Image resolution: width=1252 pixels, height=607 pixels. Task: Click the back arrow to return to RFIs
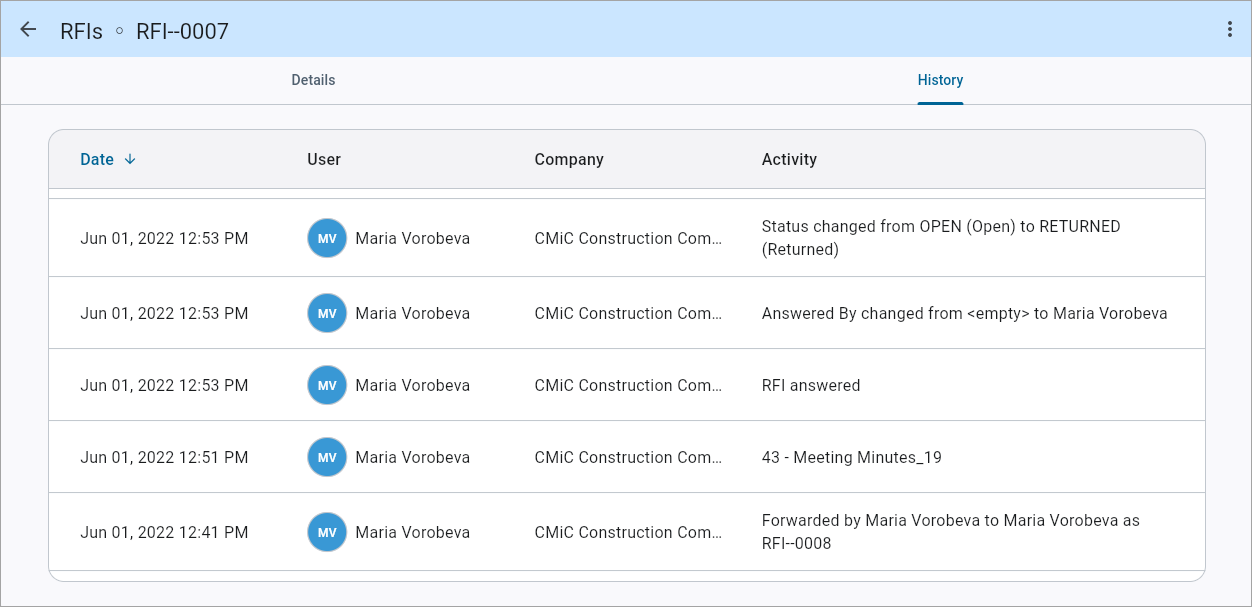click(27, 29)
